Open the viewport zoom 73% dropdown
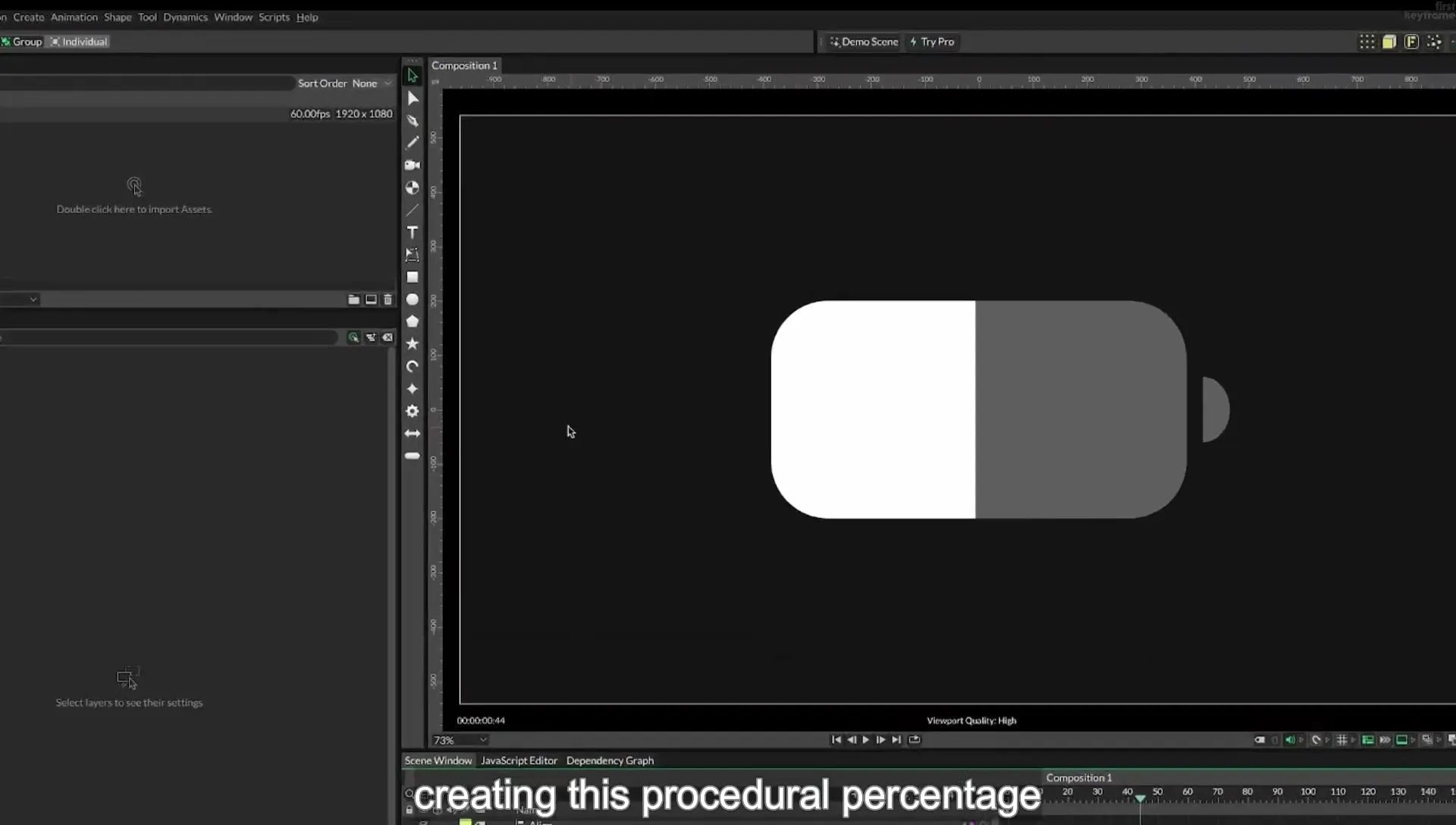Image resolution: width=1456 pixels, height=825 pixels. pos(460,740)
